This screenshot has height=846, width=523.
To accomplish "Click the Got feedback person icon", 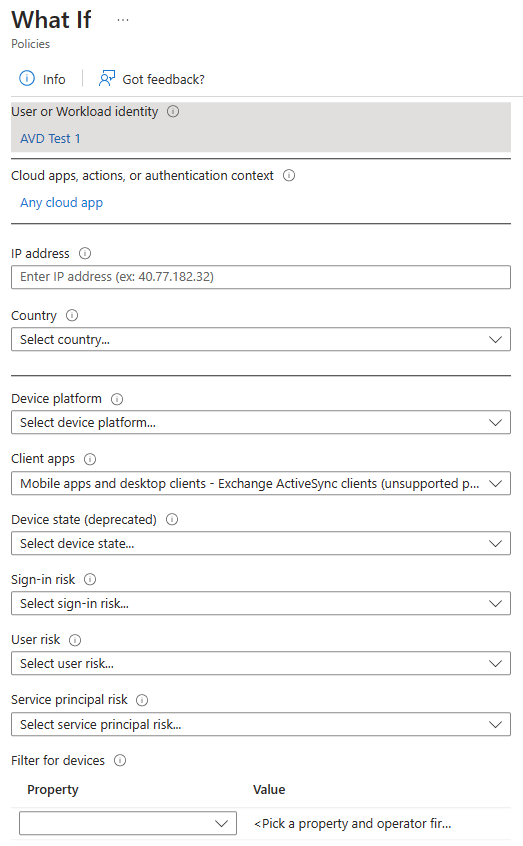I will click(106, 78).
